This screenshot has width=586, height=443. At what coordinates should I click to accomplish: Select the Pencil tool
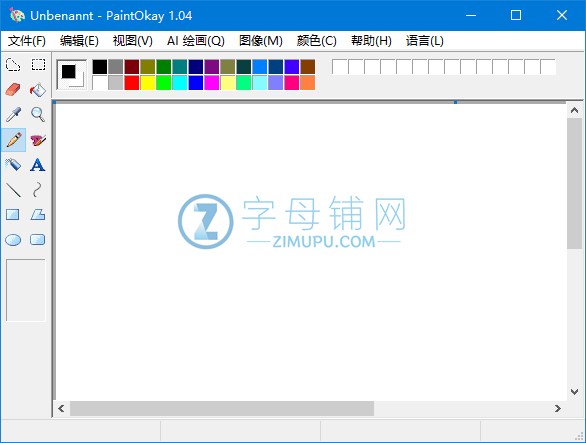(13, 140)
